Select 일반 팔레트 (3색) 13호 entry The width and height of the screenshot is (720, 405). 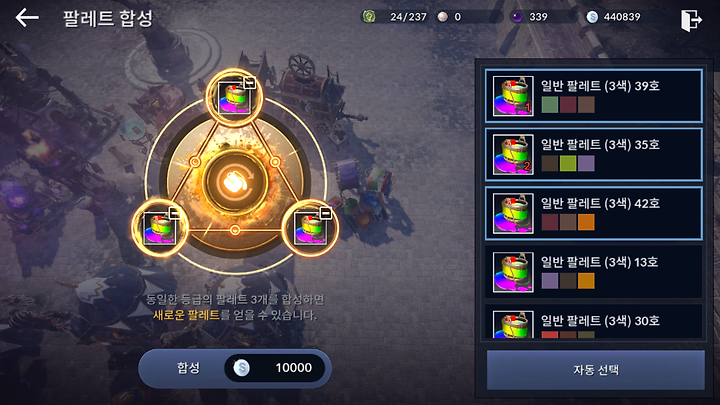tap(594, 272)
